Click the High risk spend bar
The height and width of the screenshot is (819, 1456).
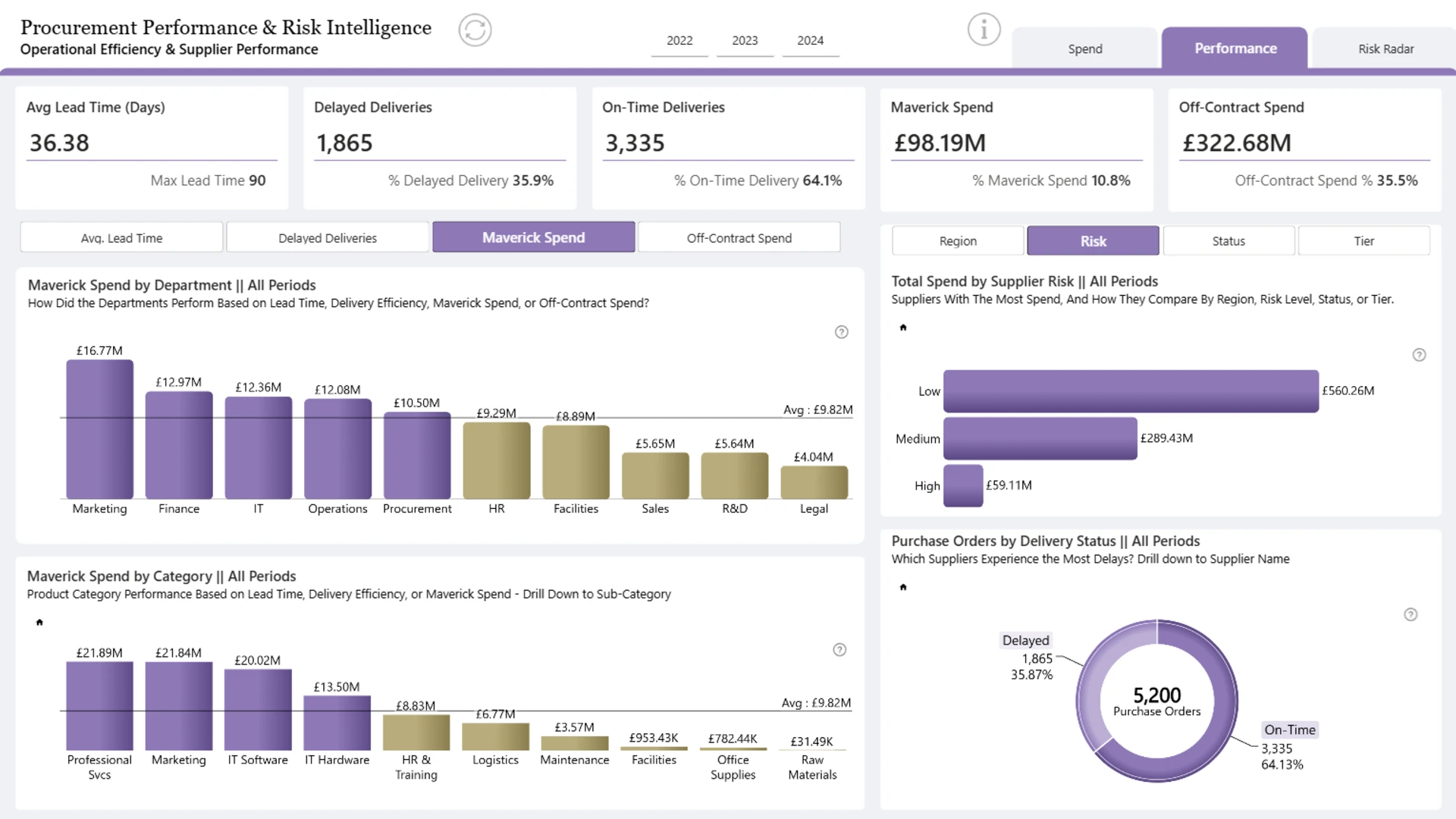click(963, 485)
